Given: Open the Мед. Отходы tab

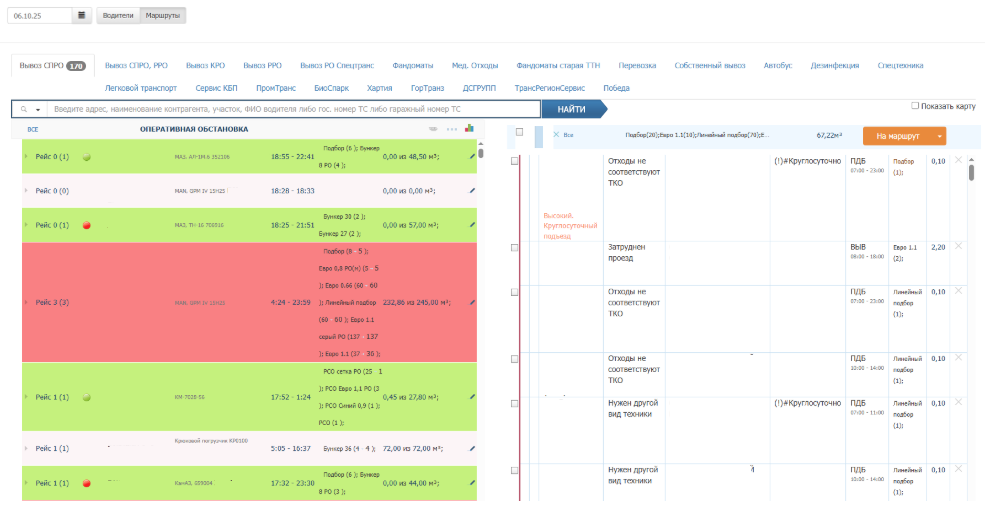Looking at the screenshot, I should (474, 66).
